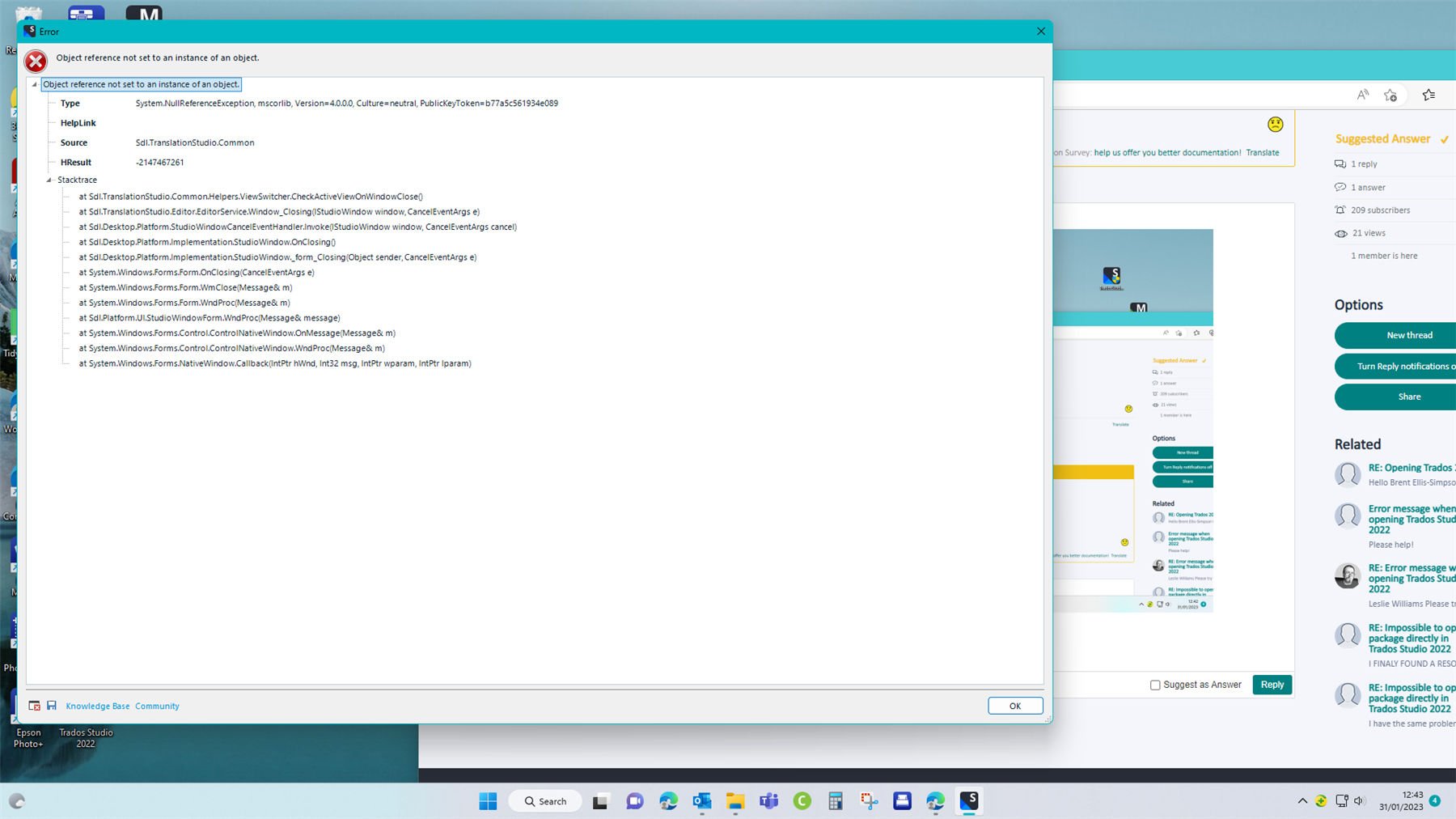Select the StudioWindow._form_Closing stack line
Viewport: 1456px width, 819px height.
coord(277,257)
